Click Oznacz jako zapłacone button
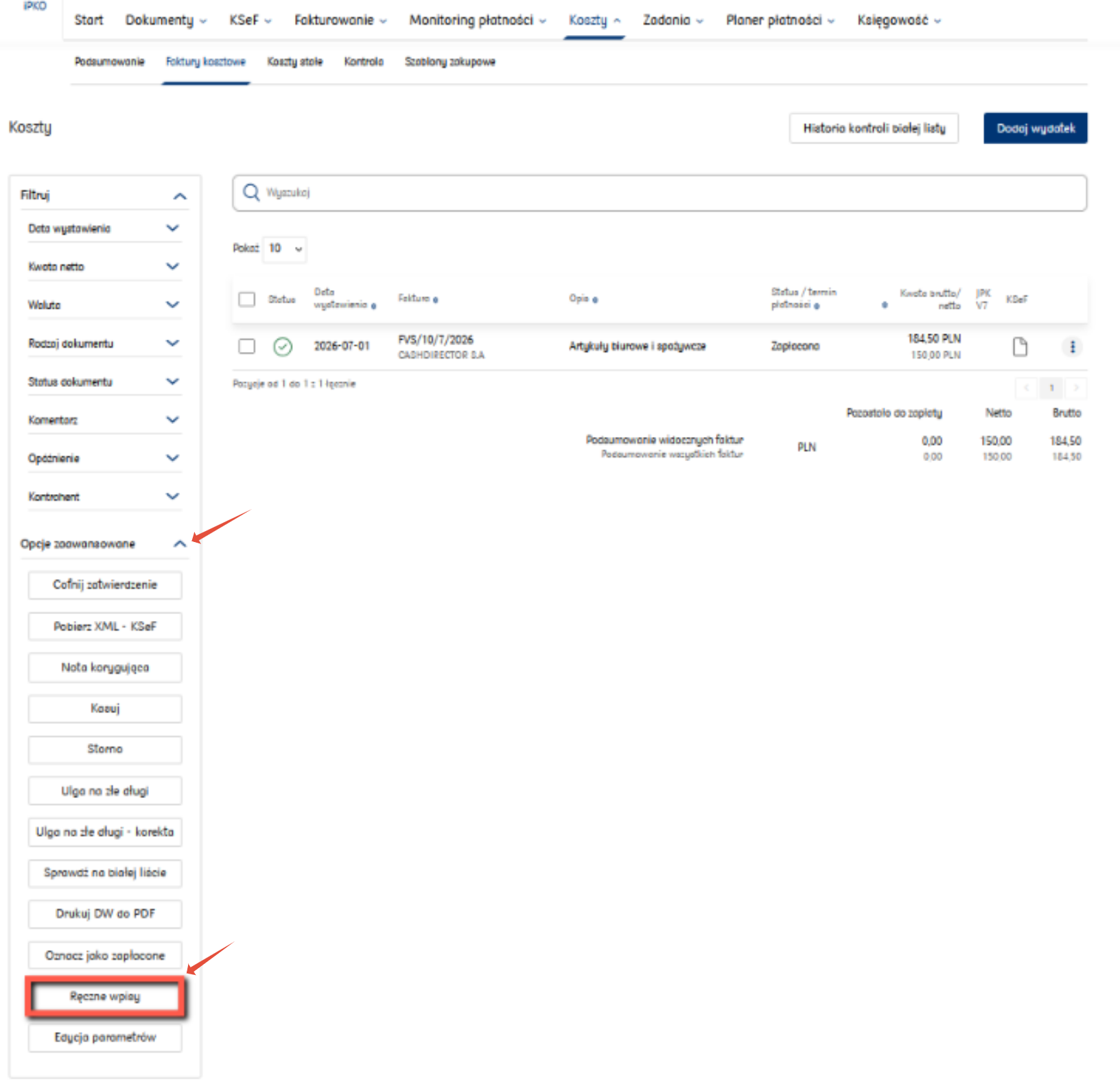This screenshot has height=1082, width=1120. (x=105, y=956)
